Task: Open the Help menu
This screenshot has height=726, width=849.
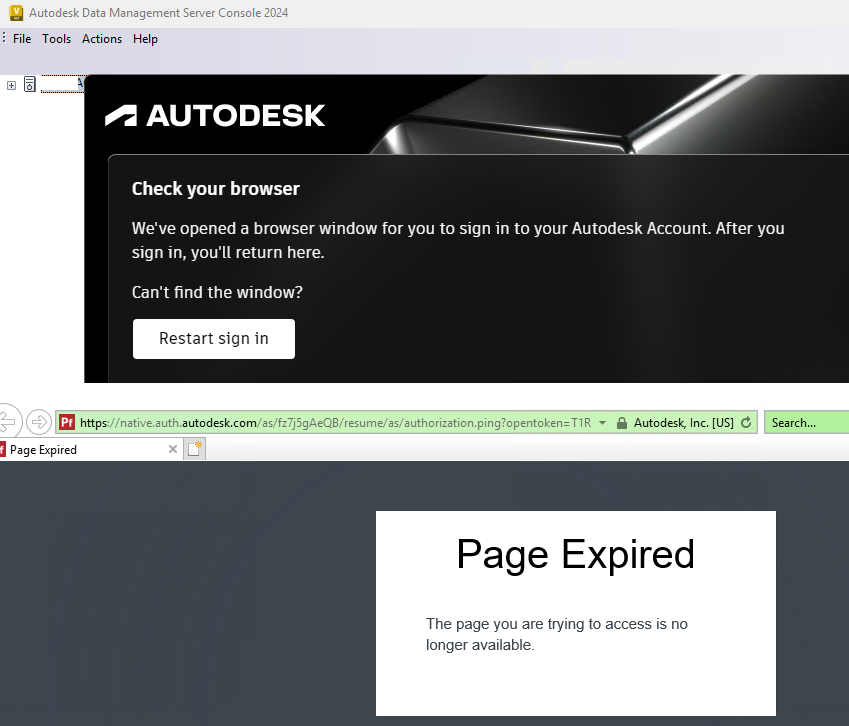Action: (145, 39)
